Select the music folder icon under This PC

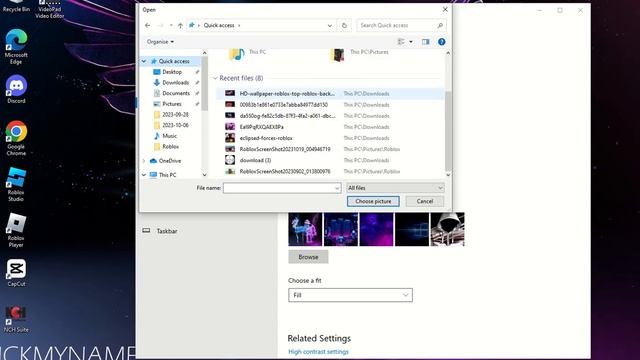(237, 54)
